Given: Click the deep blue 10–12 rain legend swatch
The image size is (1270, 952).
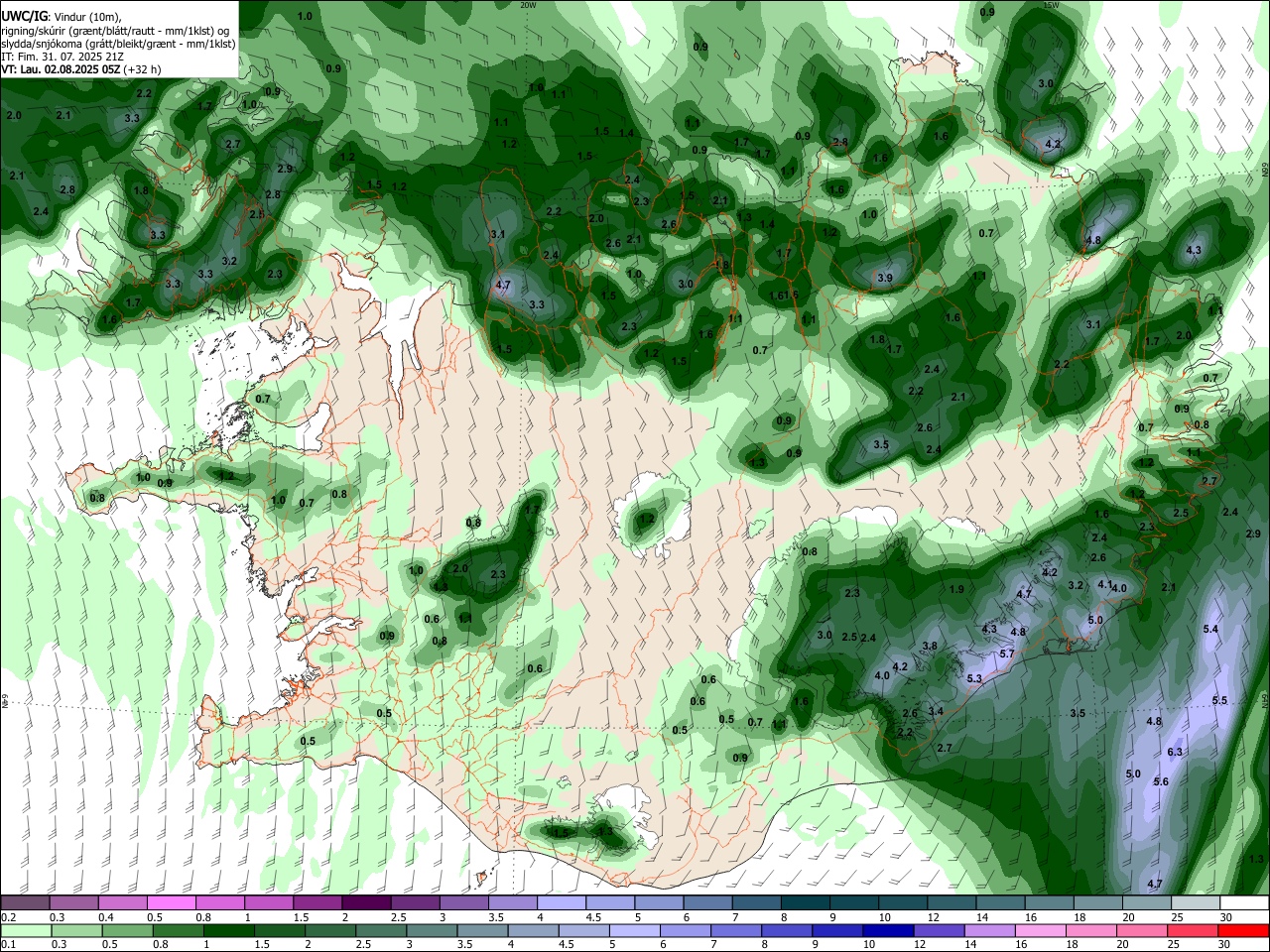Looking at the screenshot, I should 890,930.
